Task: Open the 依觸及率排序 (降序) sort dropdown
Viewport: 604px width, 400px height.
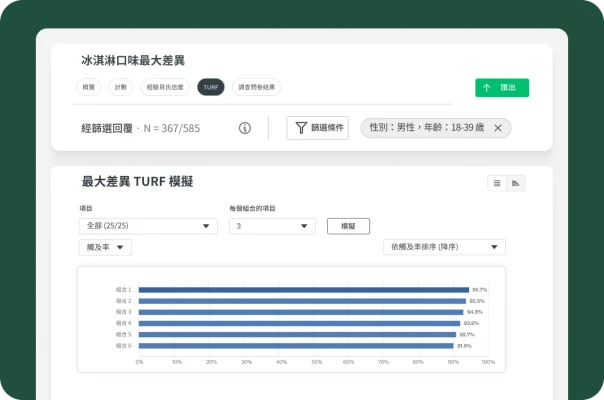Action: [444, 247]
